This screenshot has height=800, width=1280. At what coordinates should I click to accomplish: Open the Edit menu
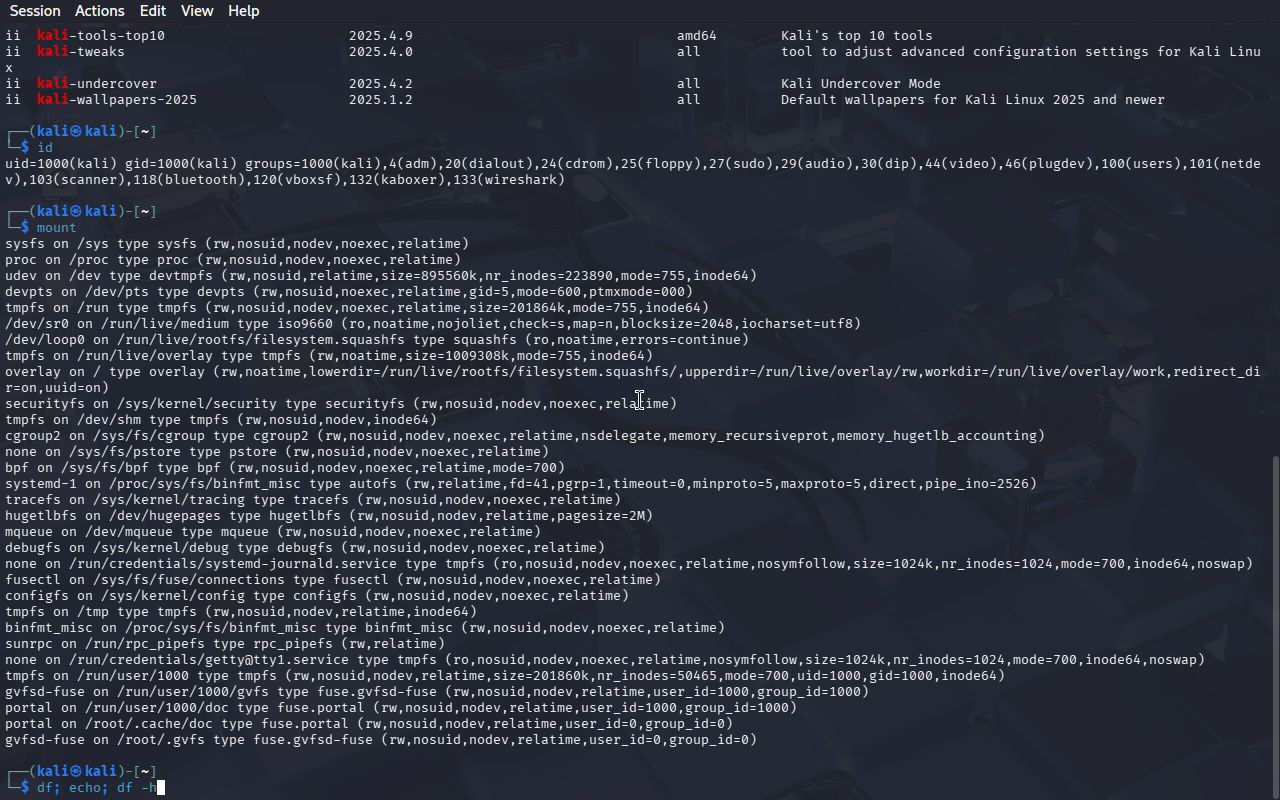click(x=153, y=11)
